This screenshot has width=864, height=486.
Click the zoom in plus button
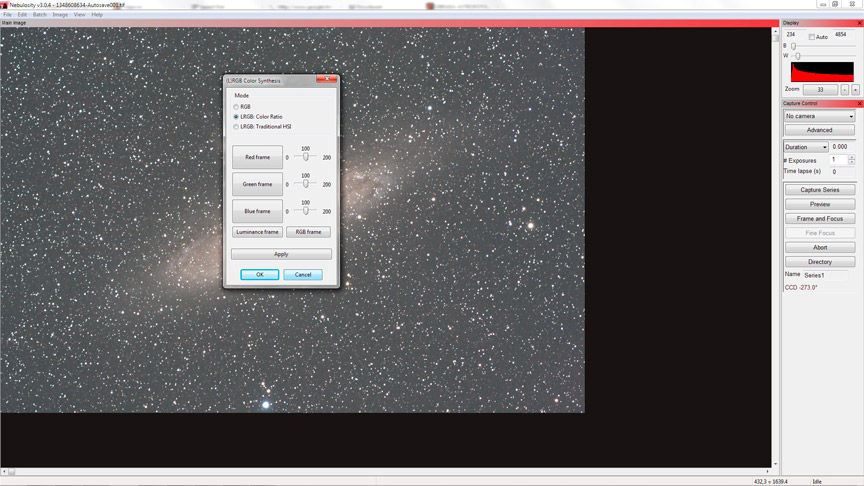[x=855, y=90]
